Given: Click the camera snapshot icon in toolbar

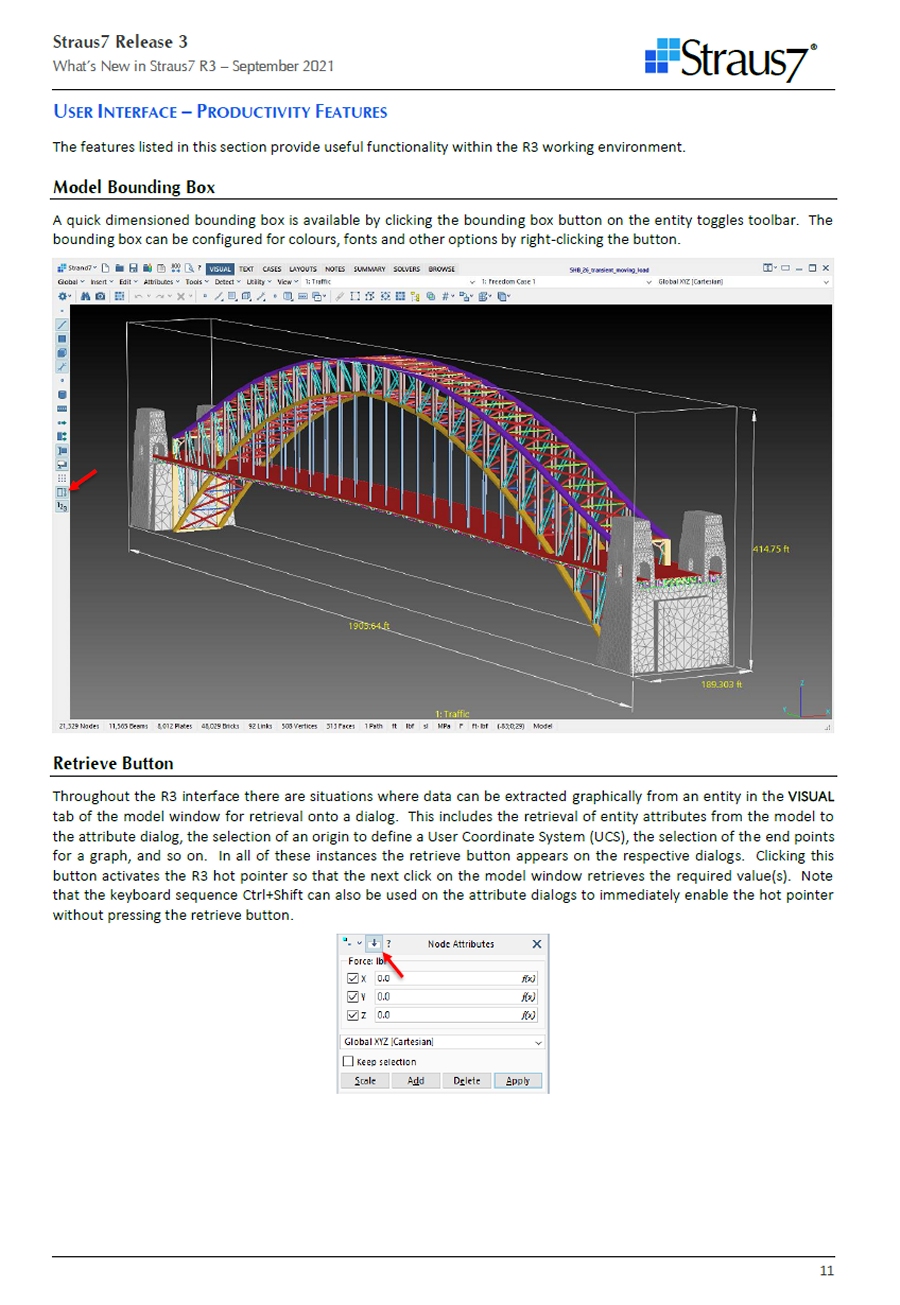Looking at the screenshot, I should coord(100,296).
